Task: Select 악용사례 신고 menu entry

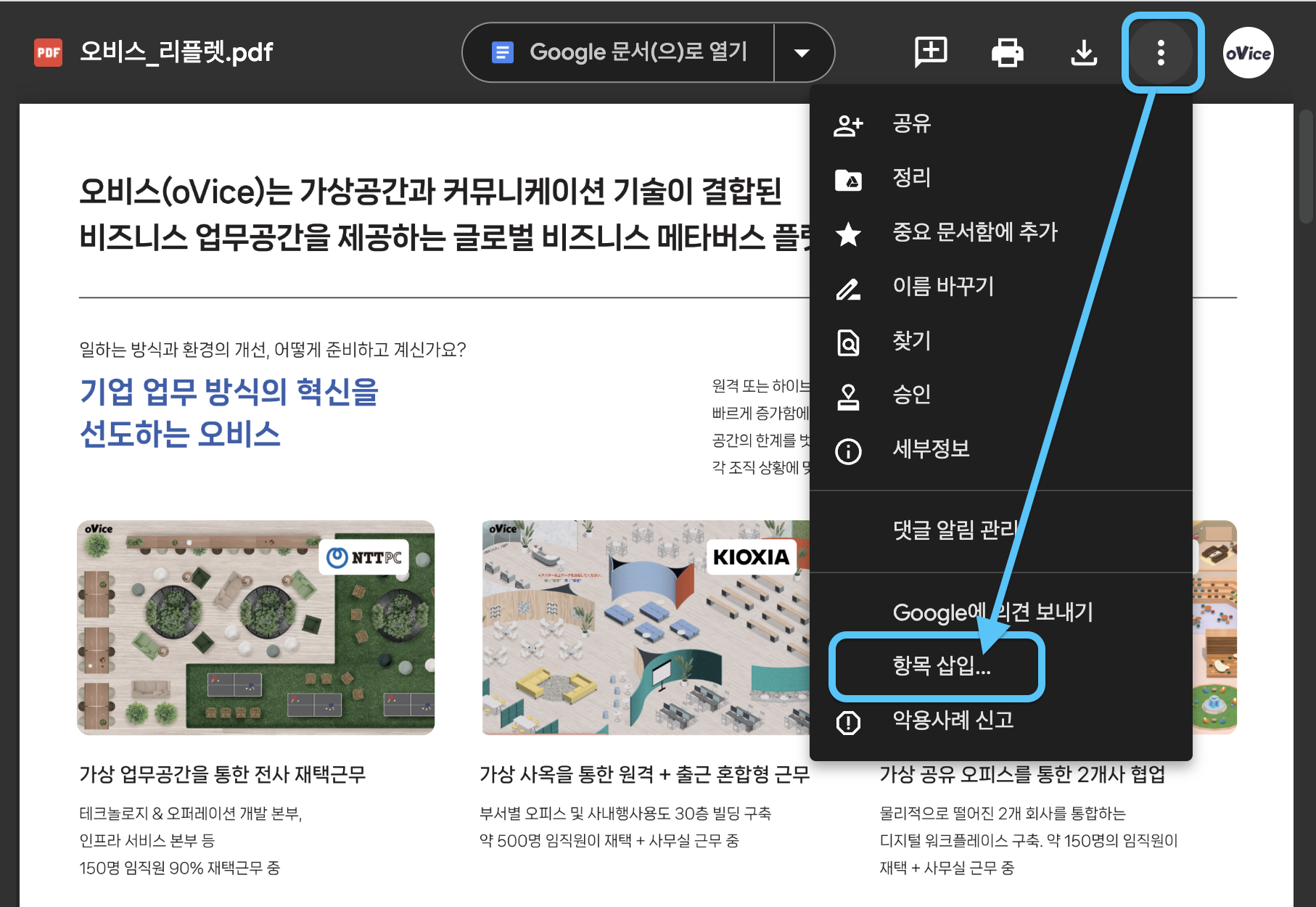Action: click(x=1000, y=721)
